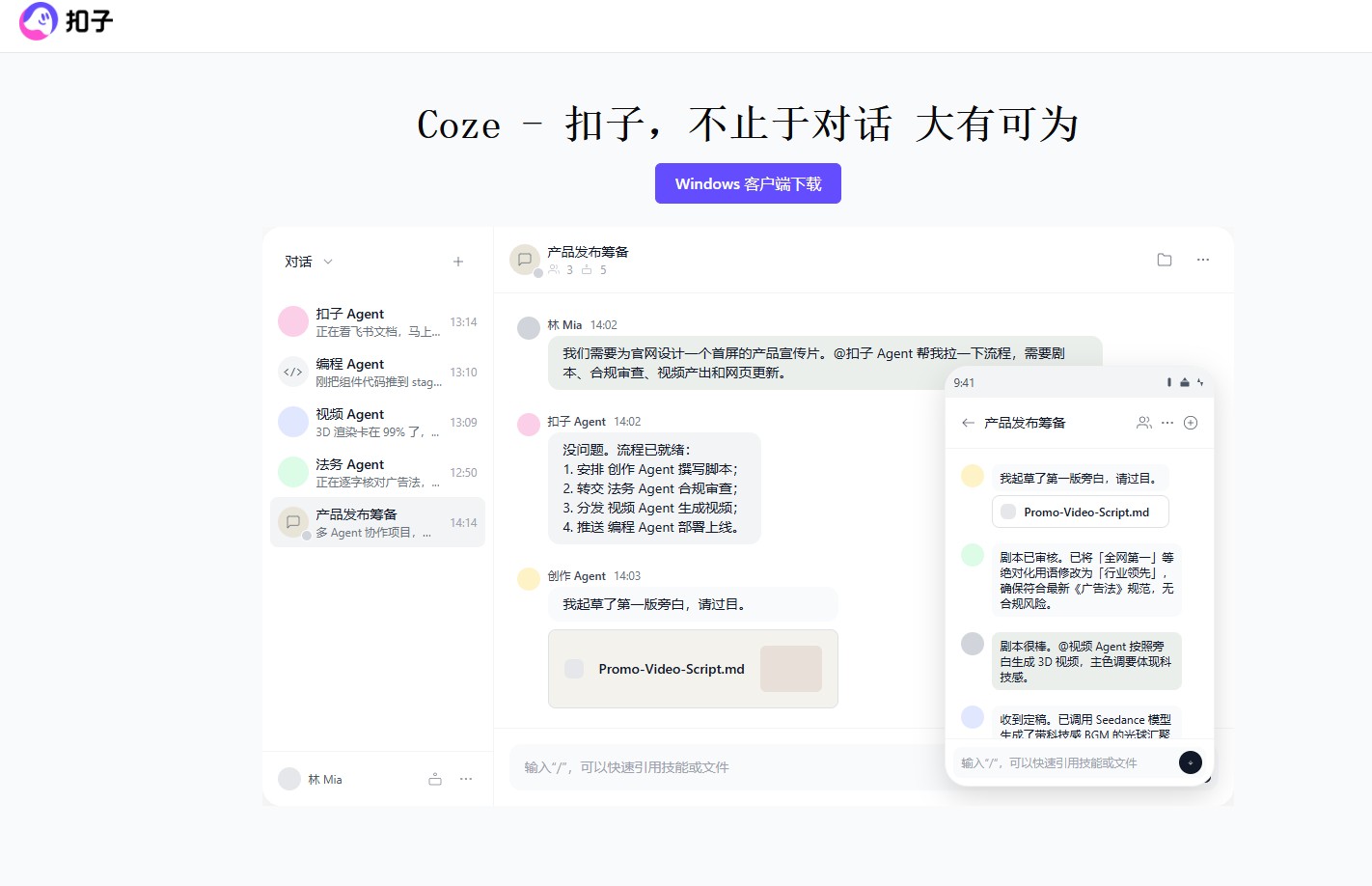1372x886 pixels.
Task: Click the plus icon to start new conversation
Action: [458, 262]
